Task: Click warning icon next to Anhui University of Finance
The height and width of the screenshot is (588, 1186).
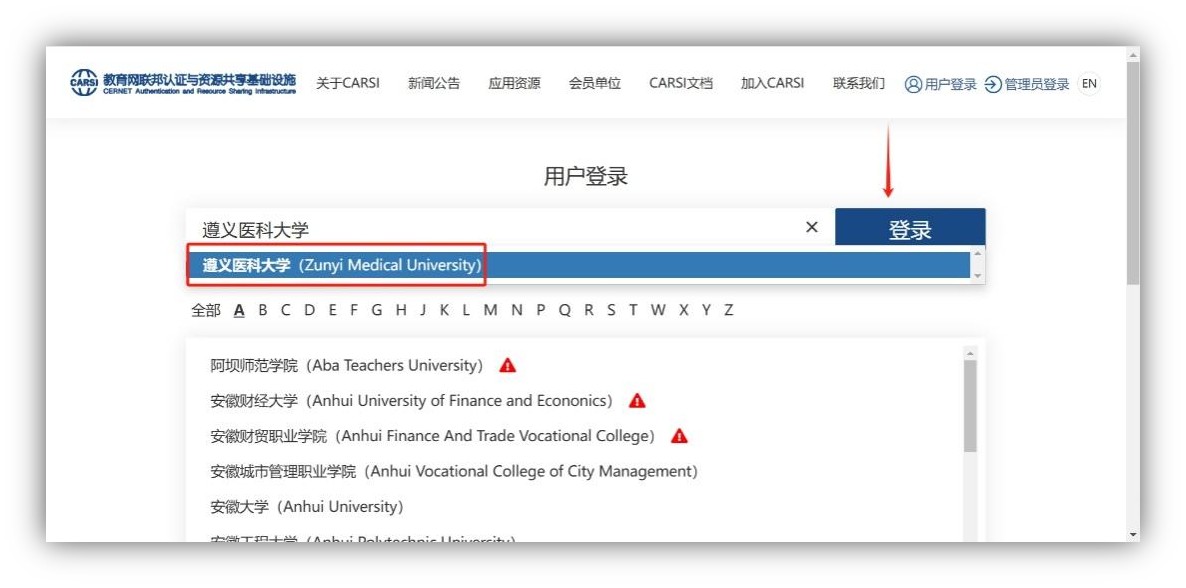Action: click(637, 401)
